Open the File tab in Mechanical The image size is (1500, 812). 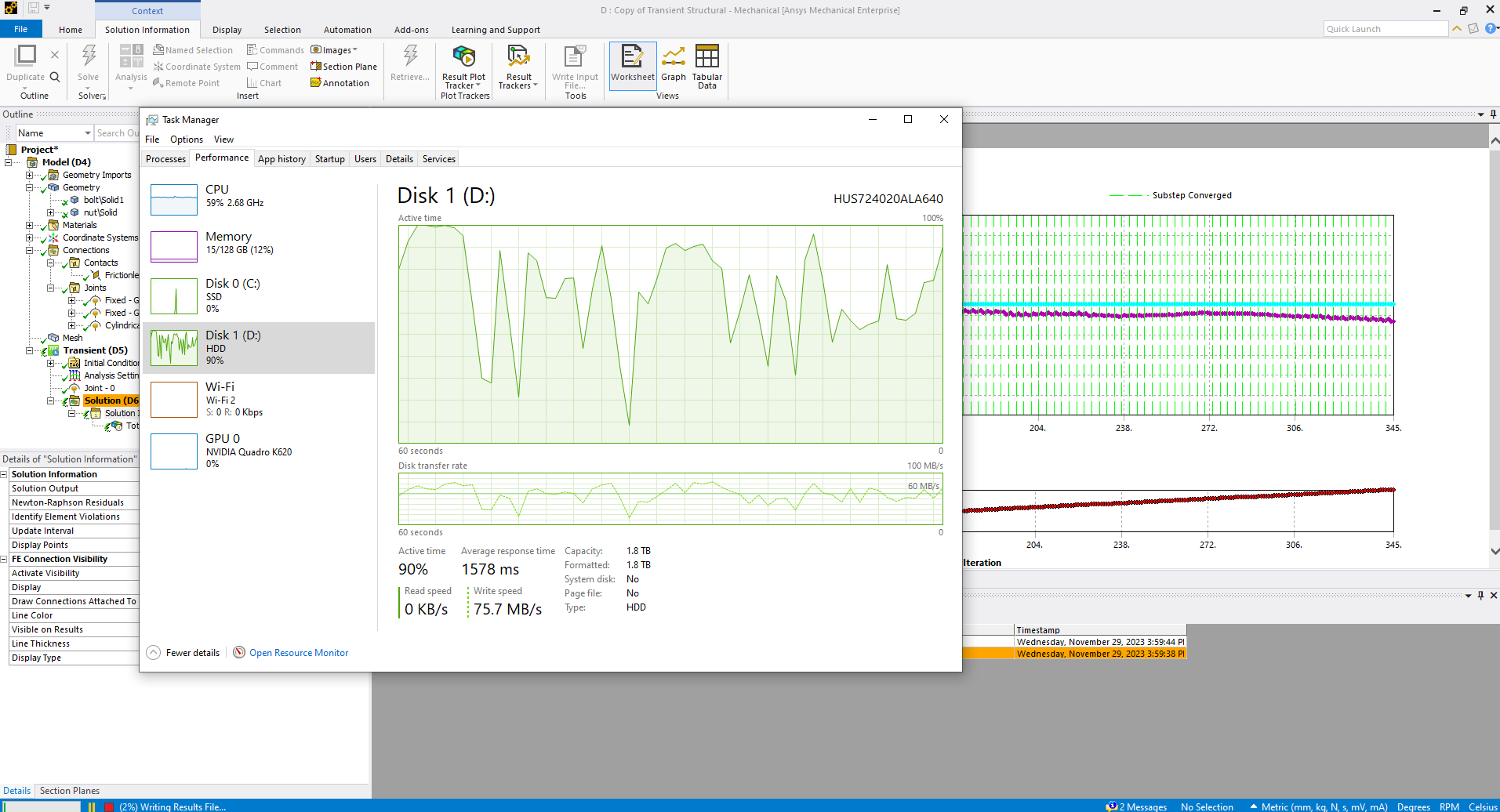[x=21, y=29]
